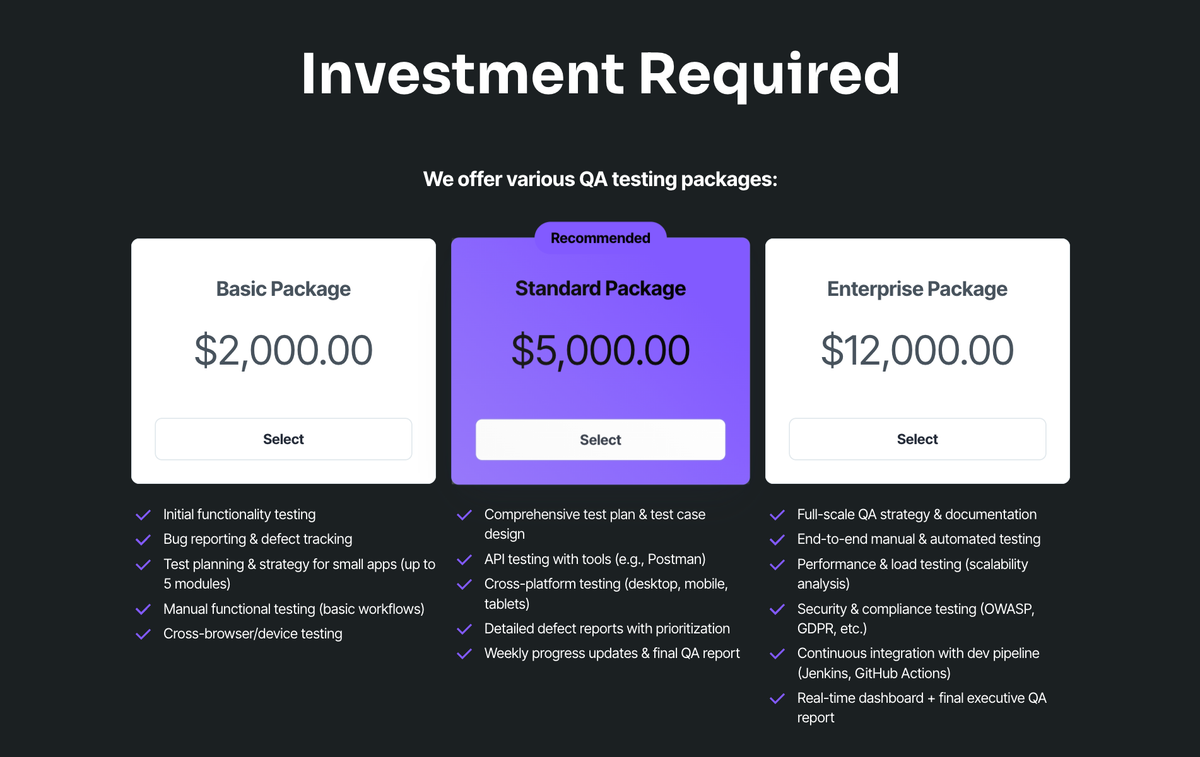The width and height of the screenshot is (1200, 757).
Task: Select the Enterprise Package plan
Action: [917, 439]
